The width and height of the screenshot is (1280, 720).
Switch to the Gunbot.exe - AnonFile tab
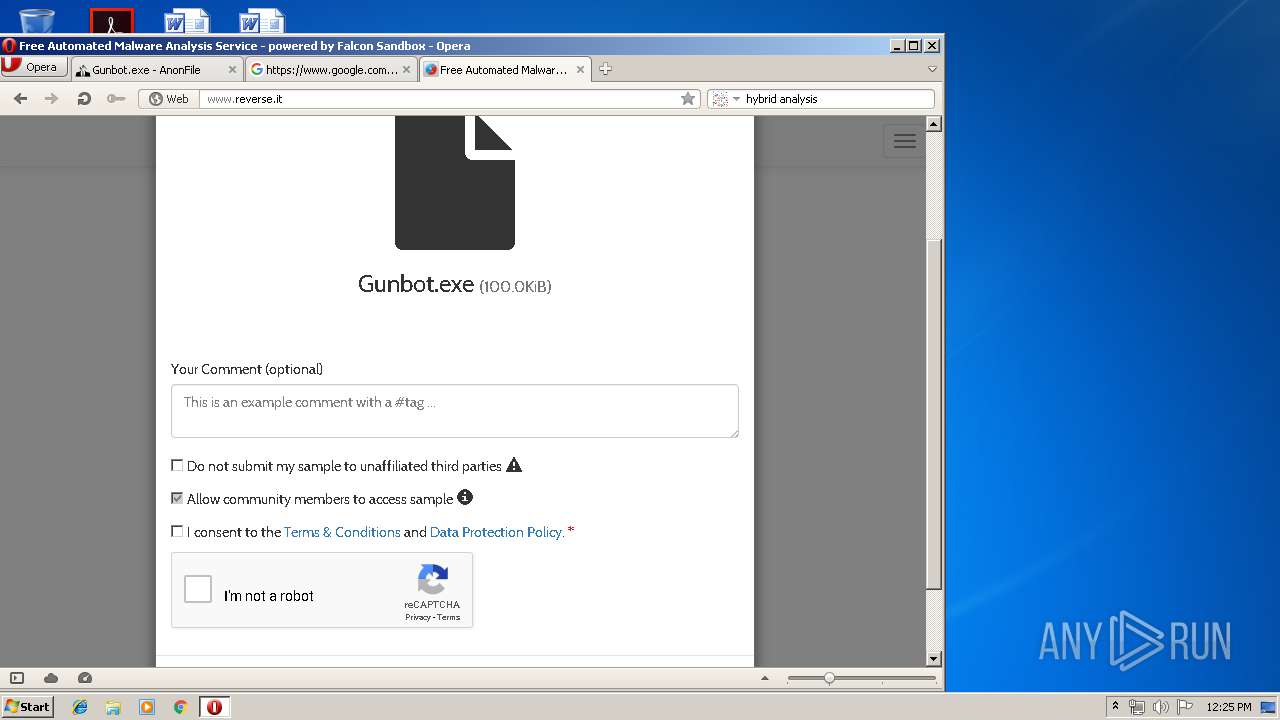157,70
